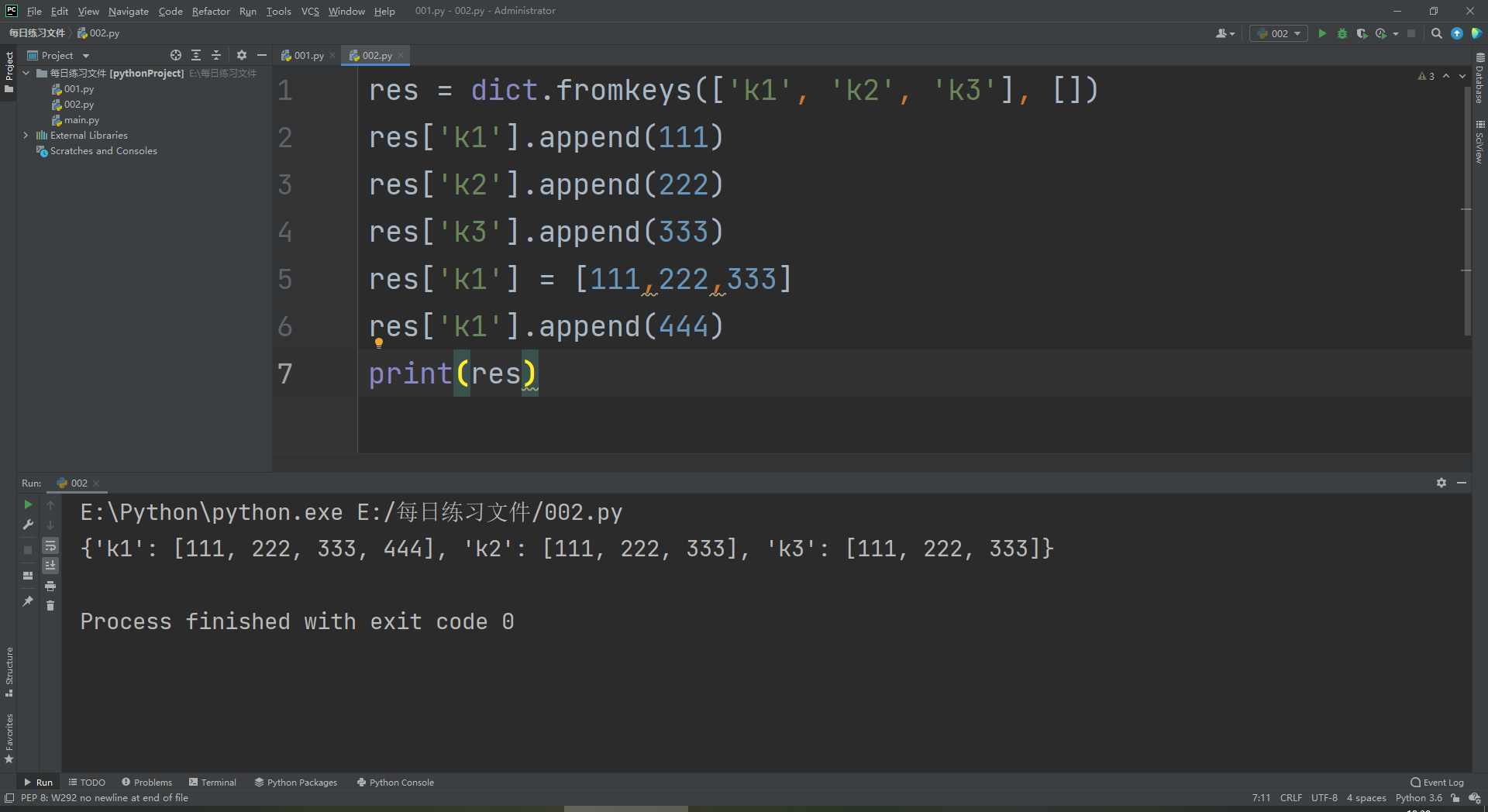Minimize the Run tool window
This screenshot has height=812, width=1488.
(x=1462, y=483)
